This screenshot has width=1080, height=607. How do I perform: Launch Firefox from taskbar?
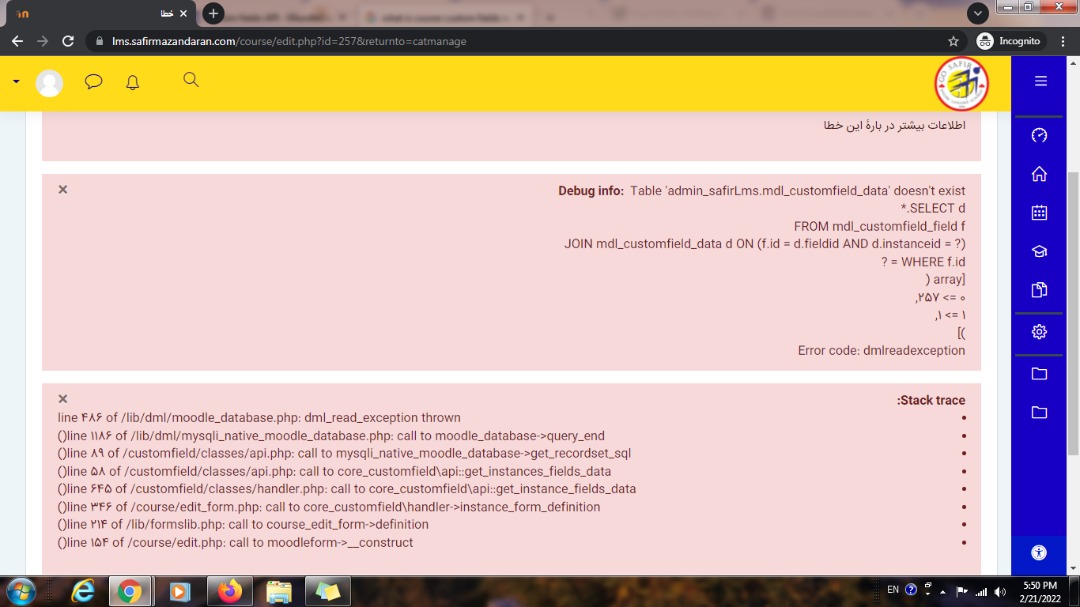pyautogui.click(x=229, y=591)
